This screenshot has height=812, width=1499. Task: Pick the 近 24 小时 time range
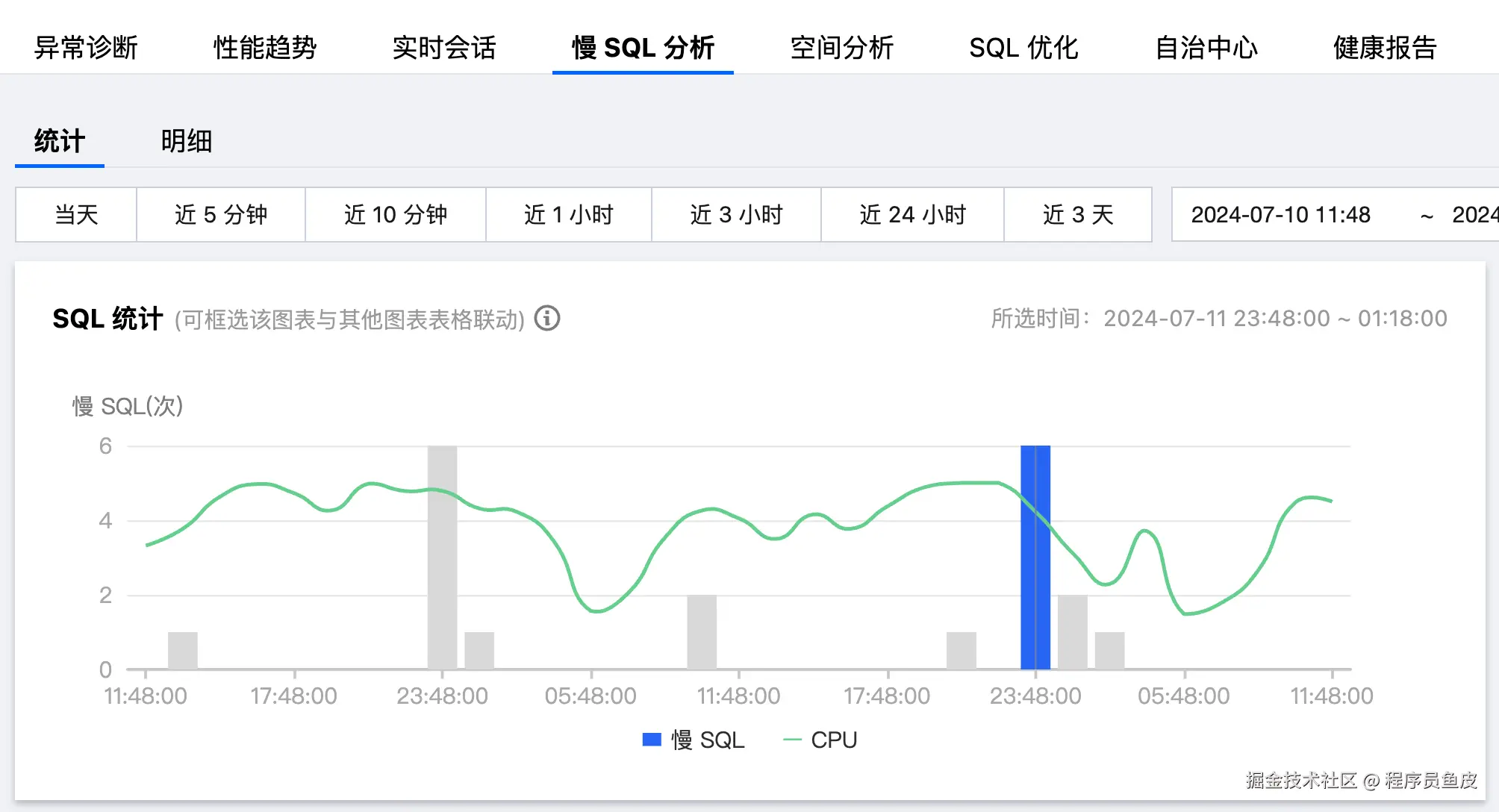912,215
